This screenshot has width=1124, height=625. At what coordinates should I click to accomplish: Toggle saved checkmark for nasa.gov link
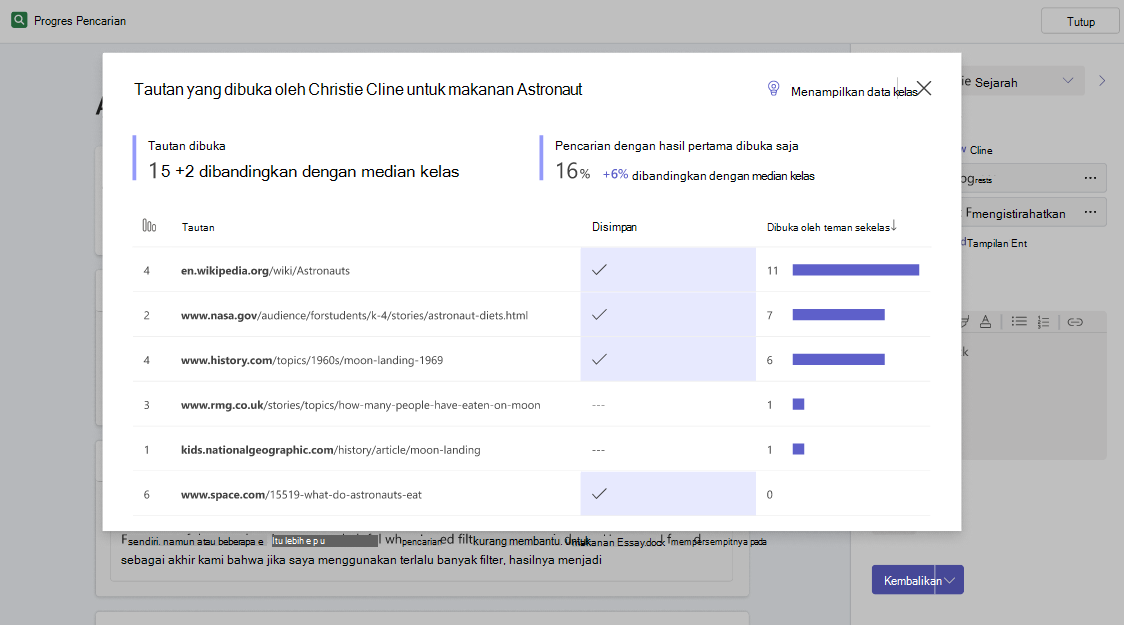pyautogui.click(x=599, y=314)
